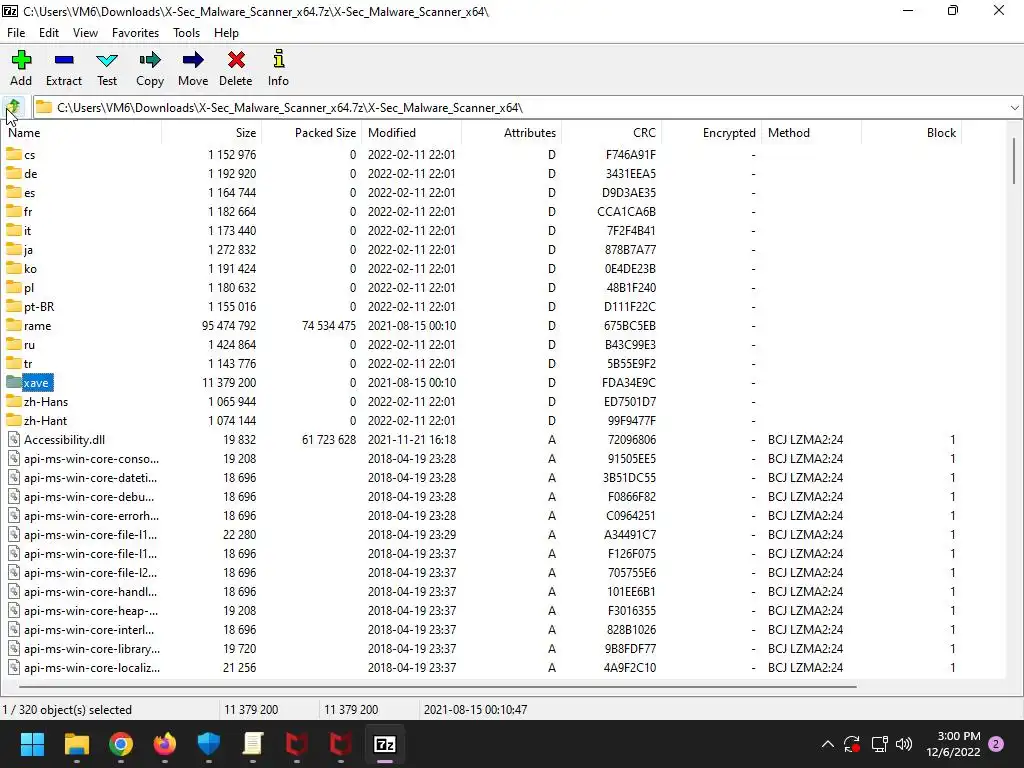Sort by Size column header

pos(212,133)
